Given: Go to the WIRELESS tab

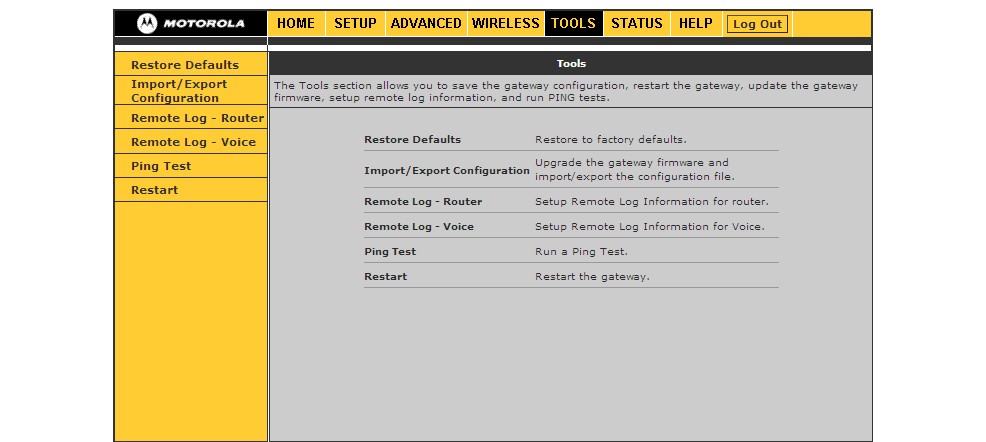Looking at the screenshot, I should click(x=506, y=24).
